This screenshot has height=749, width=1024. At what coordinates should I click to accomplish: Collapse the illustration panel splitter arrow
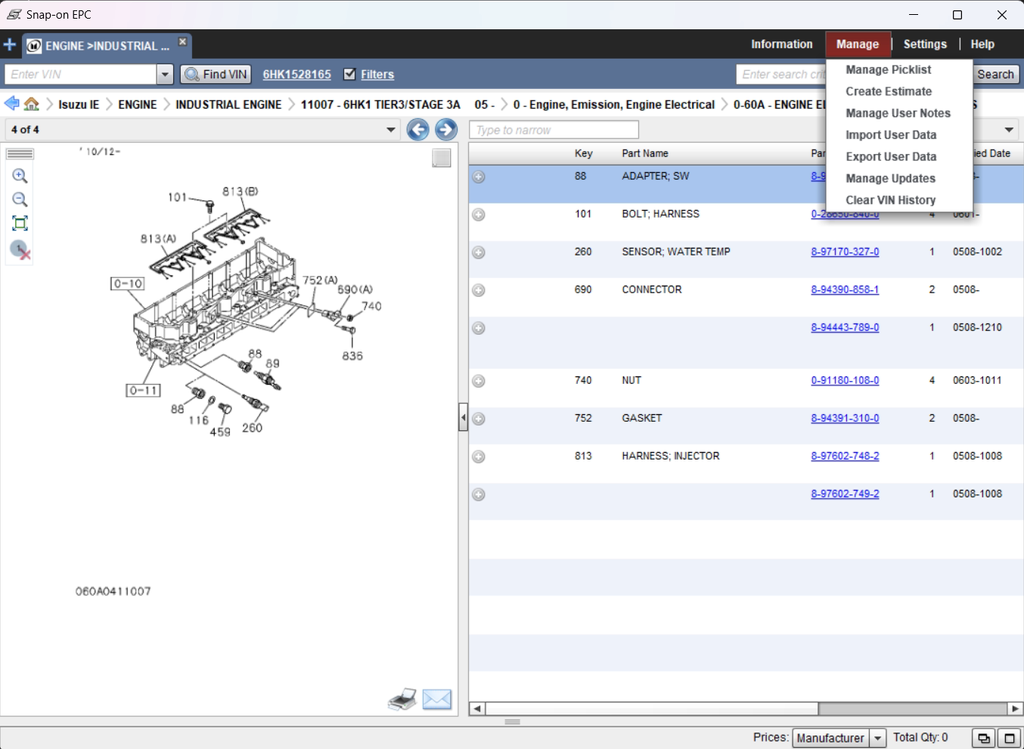463,417
